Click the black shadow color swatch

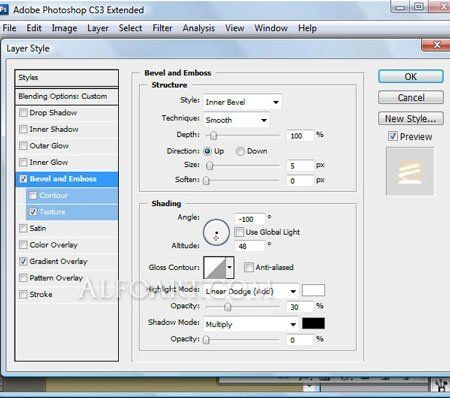(x=313, y=323)
